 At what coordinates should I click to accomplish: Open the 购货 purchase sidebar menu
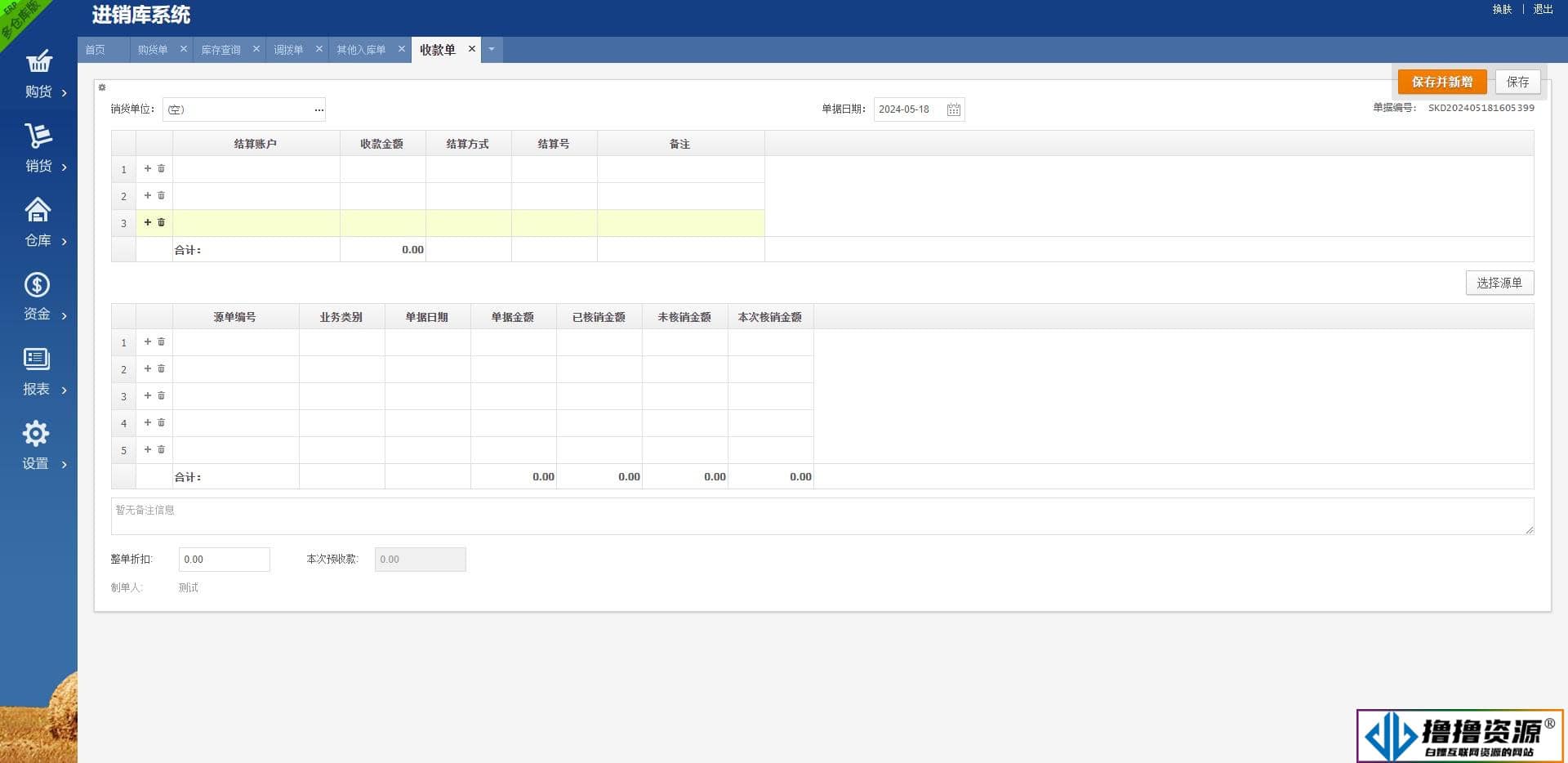(x=38, y=74)
